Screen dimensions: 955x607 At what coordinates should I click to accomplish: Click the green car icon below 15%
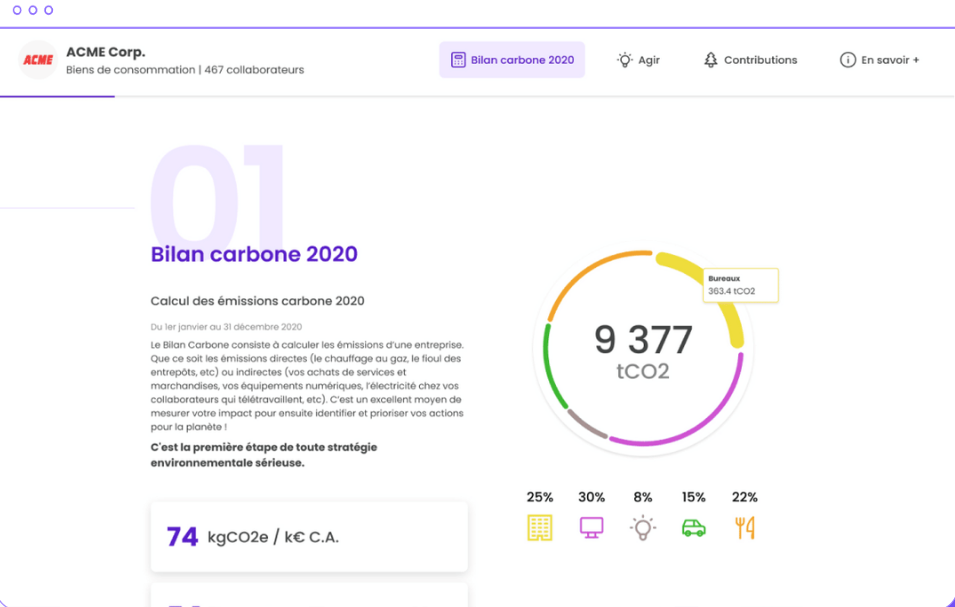(694, 527)
